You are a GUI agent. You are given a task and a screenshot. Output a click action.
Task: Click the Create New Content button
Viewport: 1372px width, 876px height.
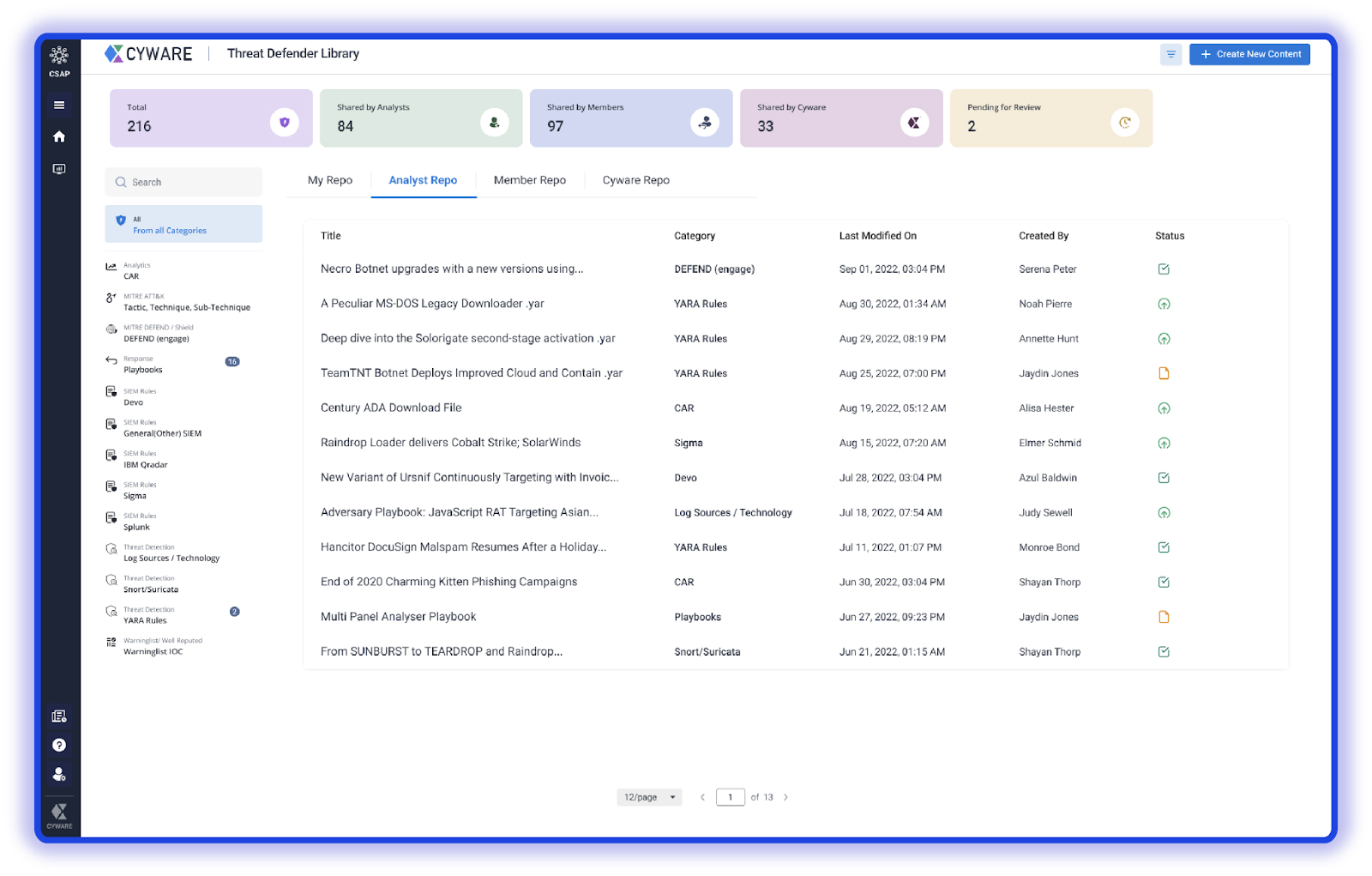tap(1249, 54)
